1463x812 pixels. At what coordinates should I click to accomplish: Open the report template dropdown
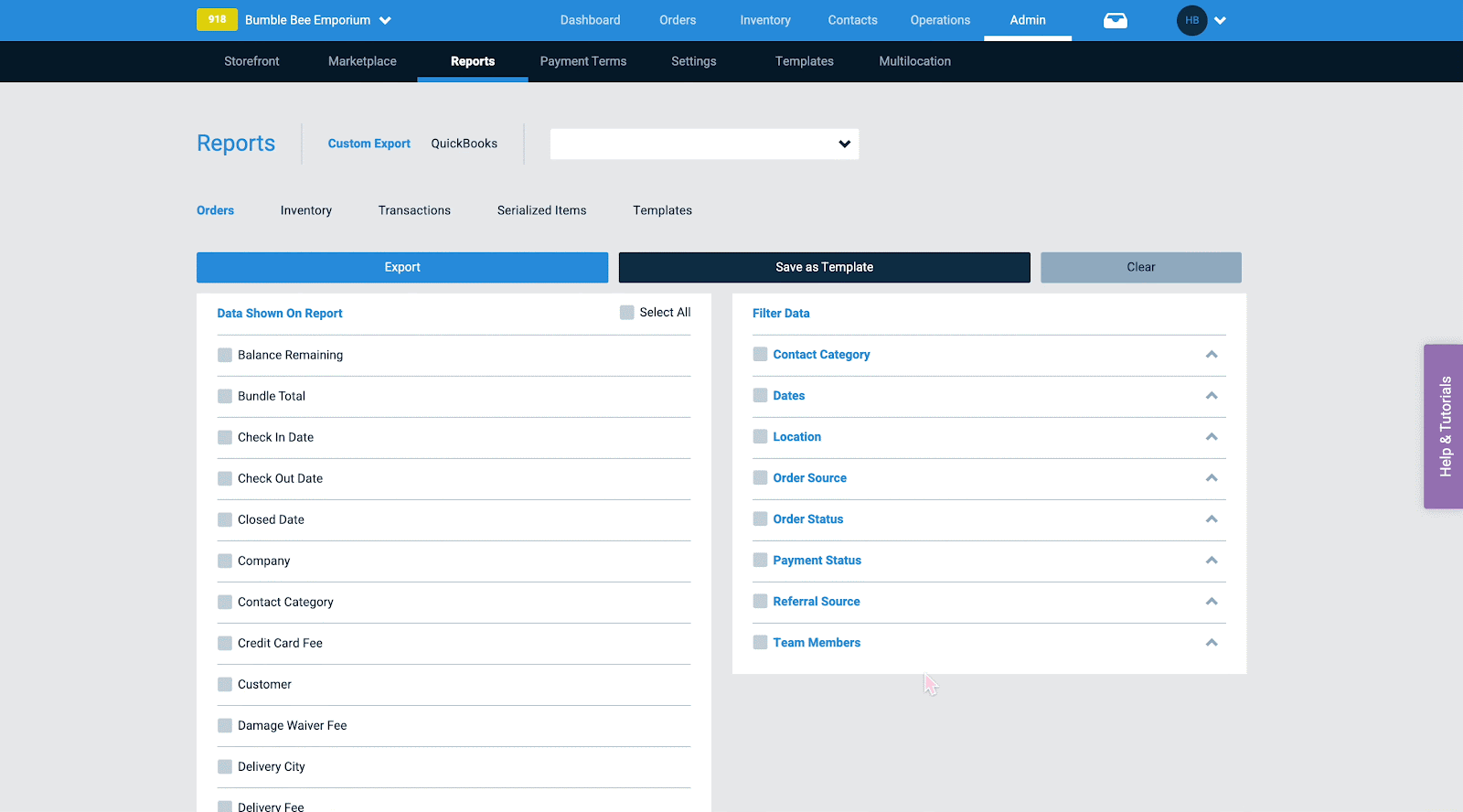(x=704, y=144)
